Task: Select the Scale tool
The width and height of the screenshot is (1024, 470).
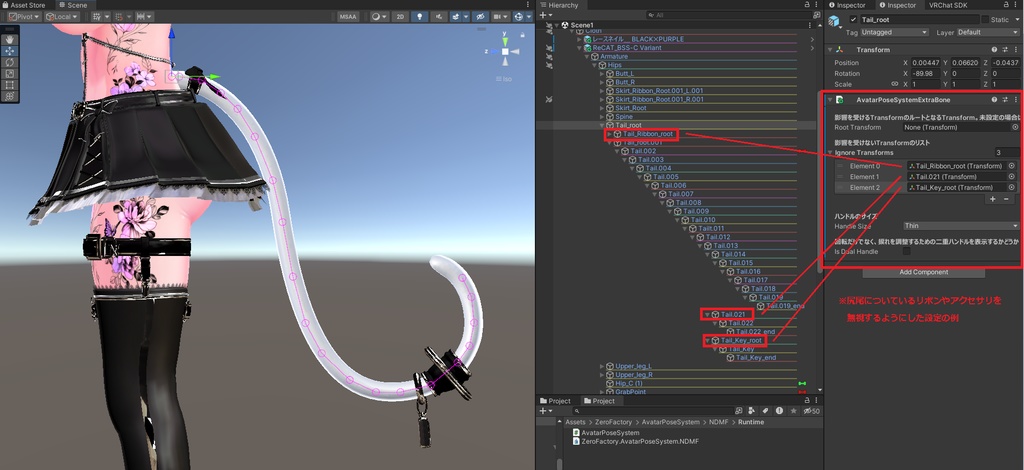Action: click(10, 73)
